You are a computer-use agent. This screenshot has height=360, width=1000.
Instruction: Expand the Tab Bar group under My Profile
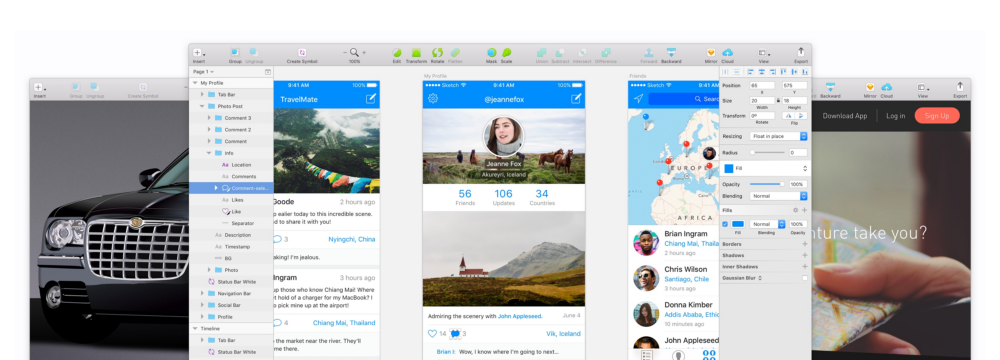tap(202, 94)
